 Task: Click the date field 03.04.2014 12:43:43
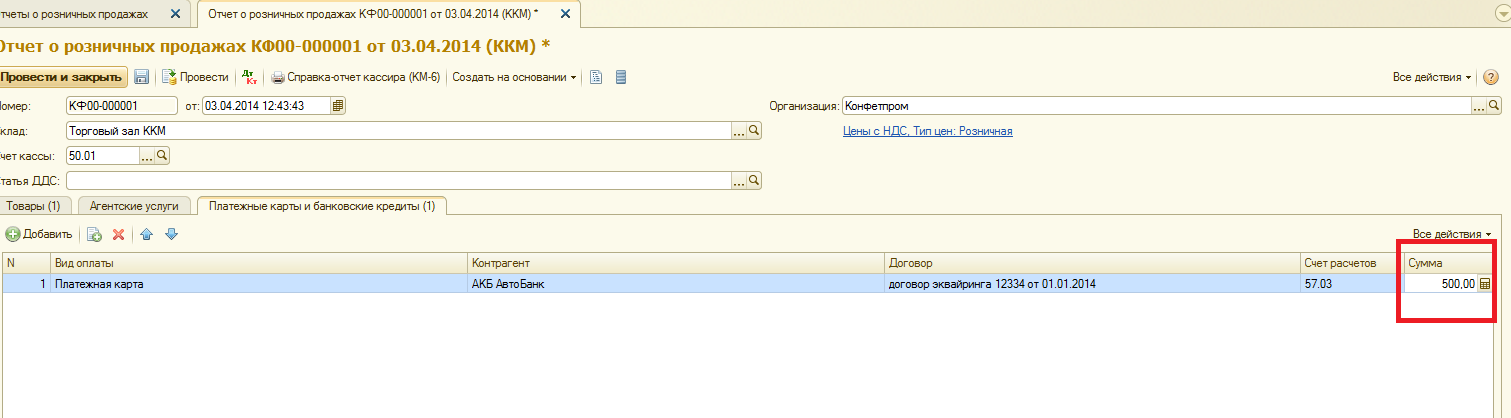[x=266, y=105]
